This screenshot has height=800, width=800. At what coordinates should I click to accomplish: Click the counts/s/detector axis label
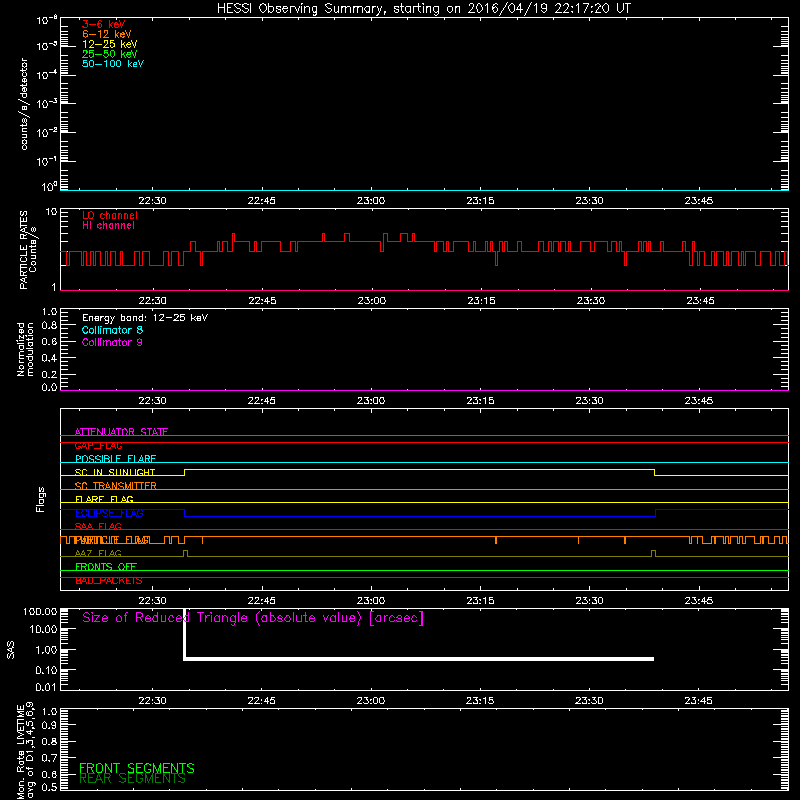point(24,104)
